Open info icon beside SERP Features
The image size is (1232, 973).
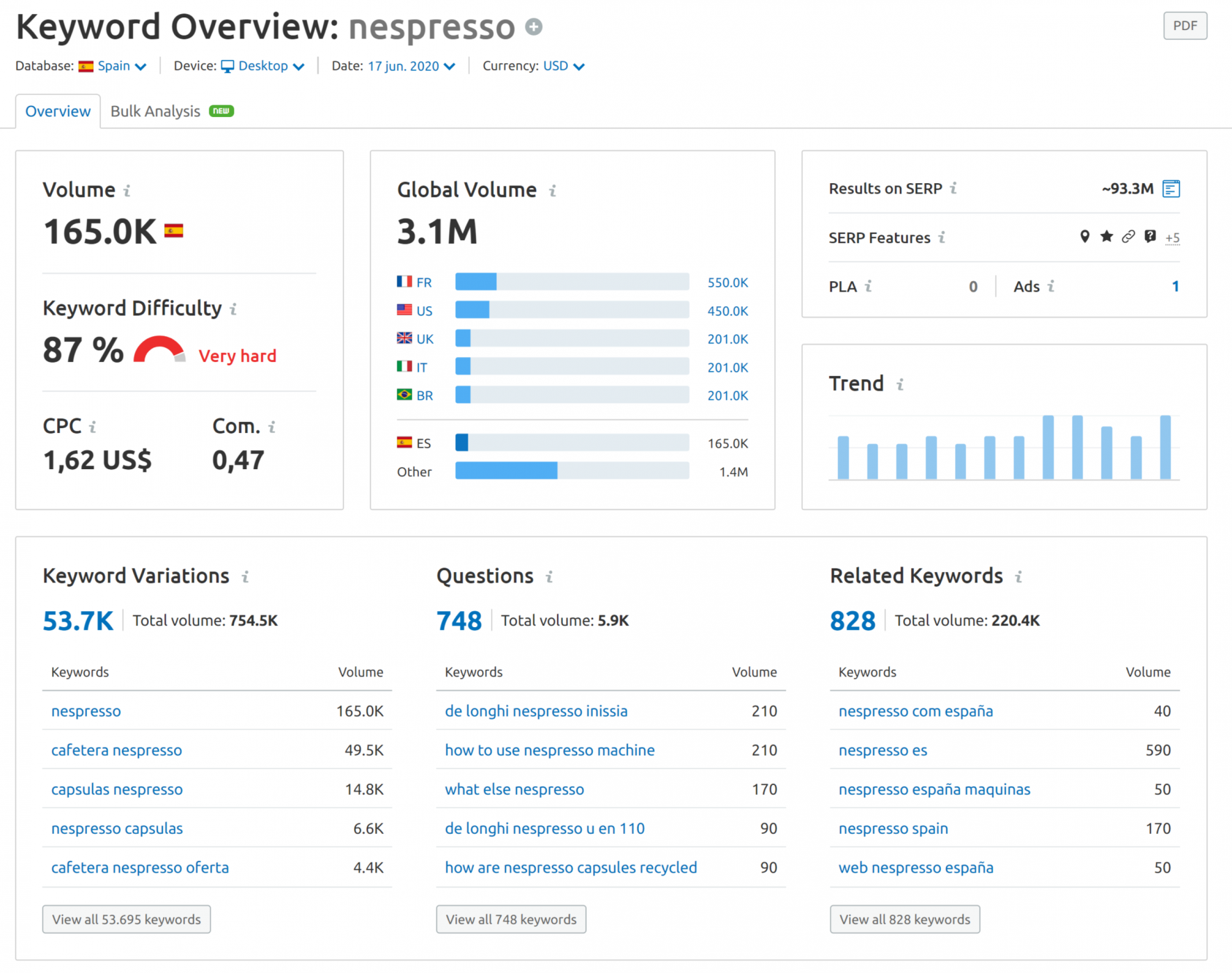(942, 237)
